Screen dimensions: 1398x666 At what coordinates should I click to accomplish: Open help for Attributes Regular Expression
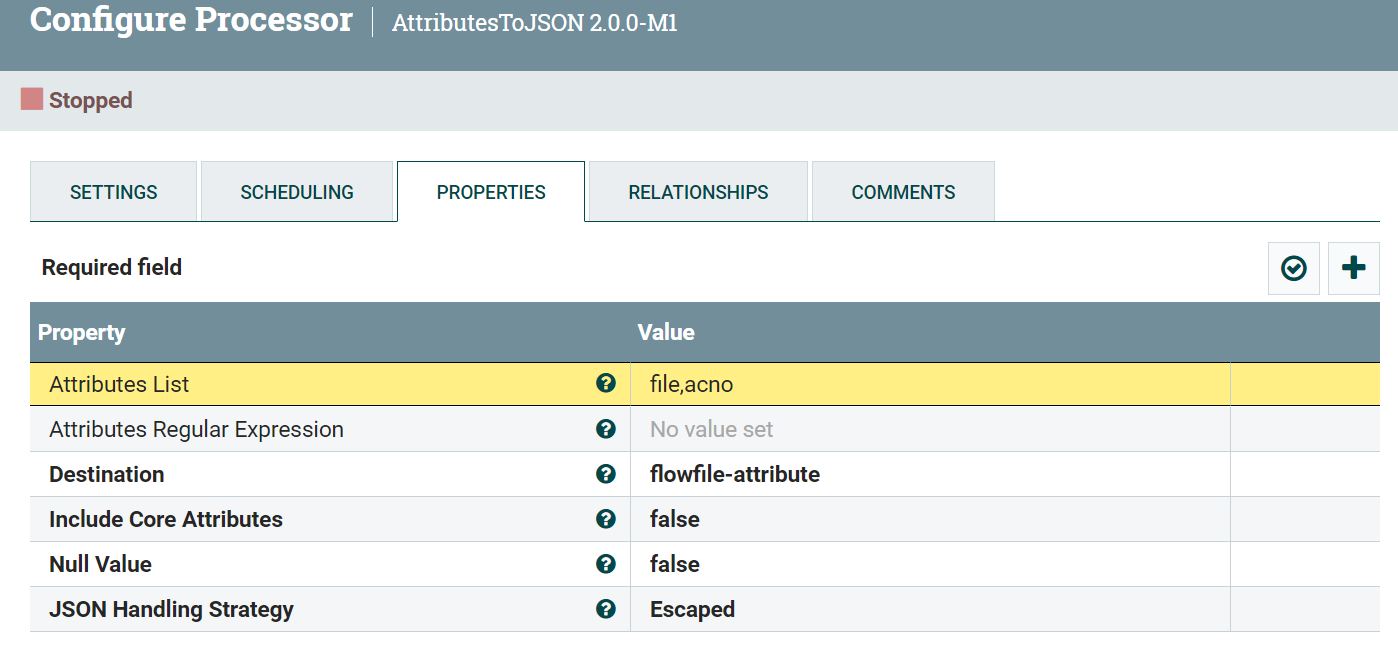pyautogui.click(x=605, y=429)
